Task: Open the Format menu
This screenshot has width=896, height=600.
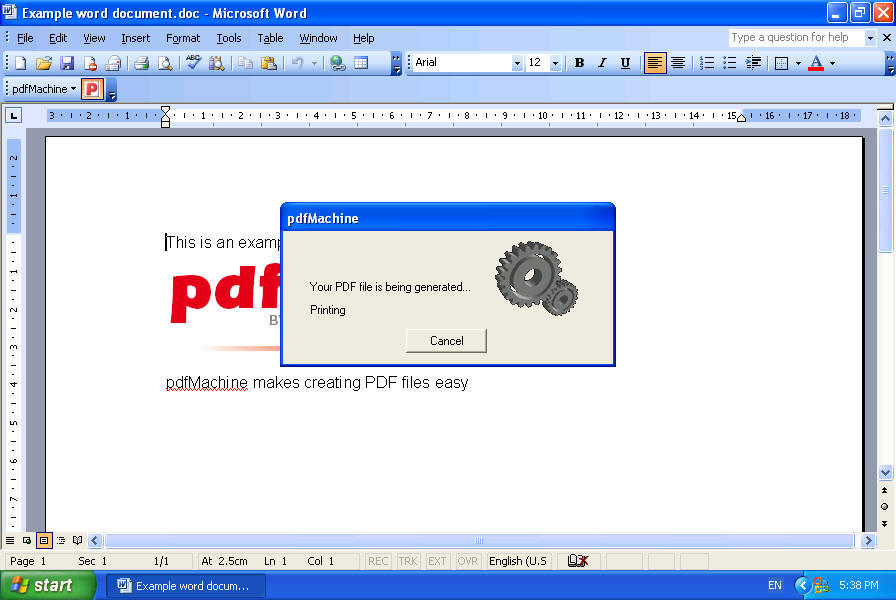Action: (x=183, y=38)
